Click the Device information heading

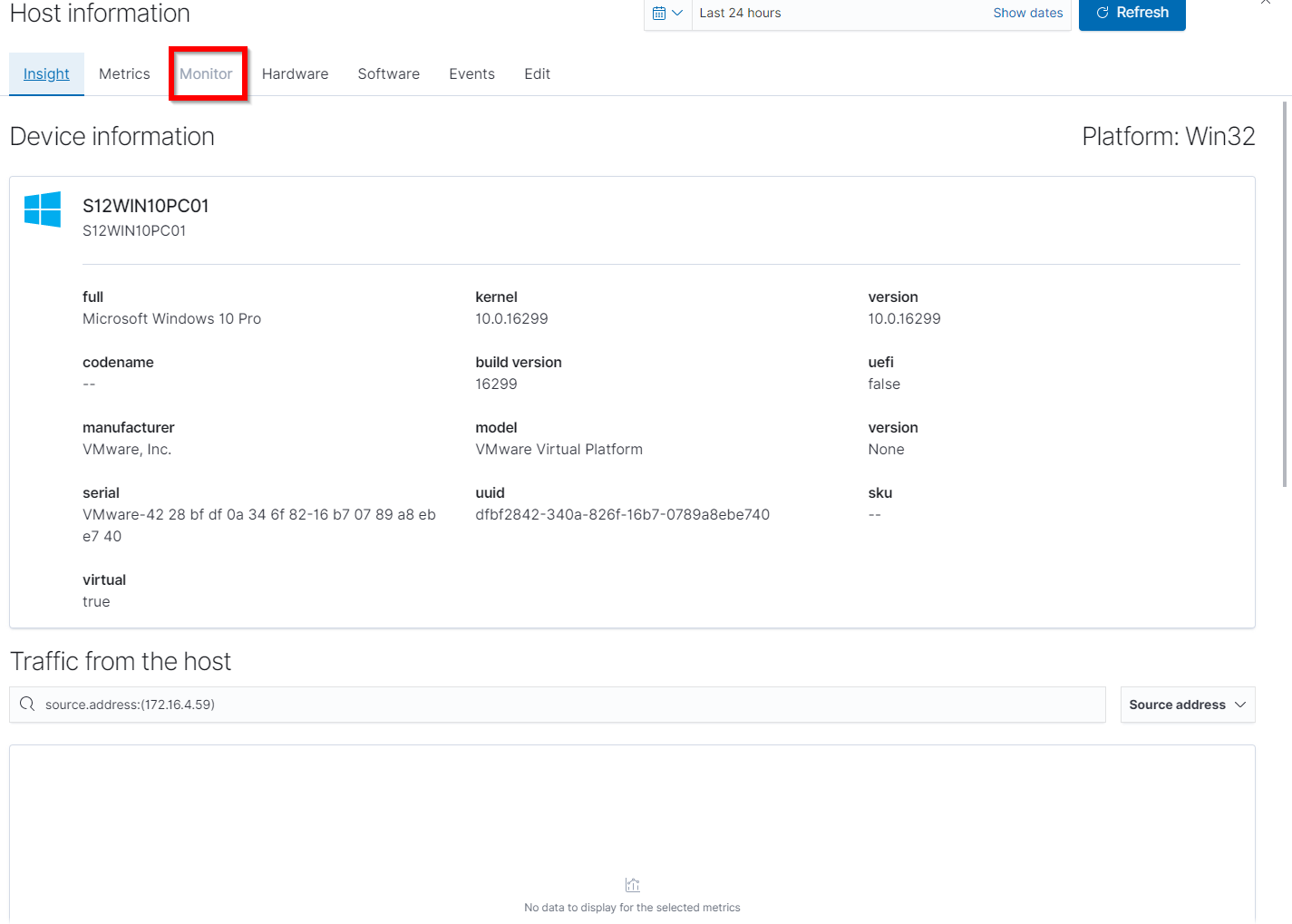point(112,136)
